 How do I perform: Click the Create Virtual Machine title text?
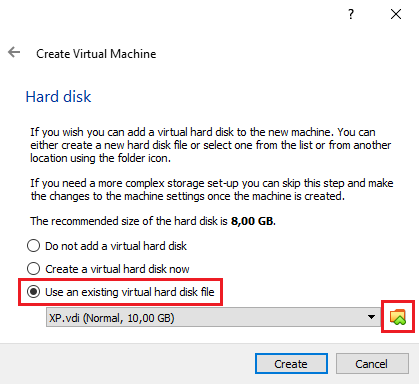pos(96,54)
